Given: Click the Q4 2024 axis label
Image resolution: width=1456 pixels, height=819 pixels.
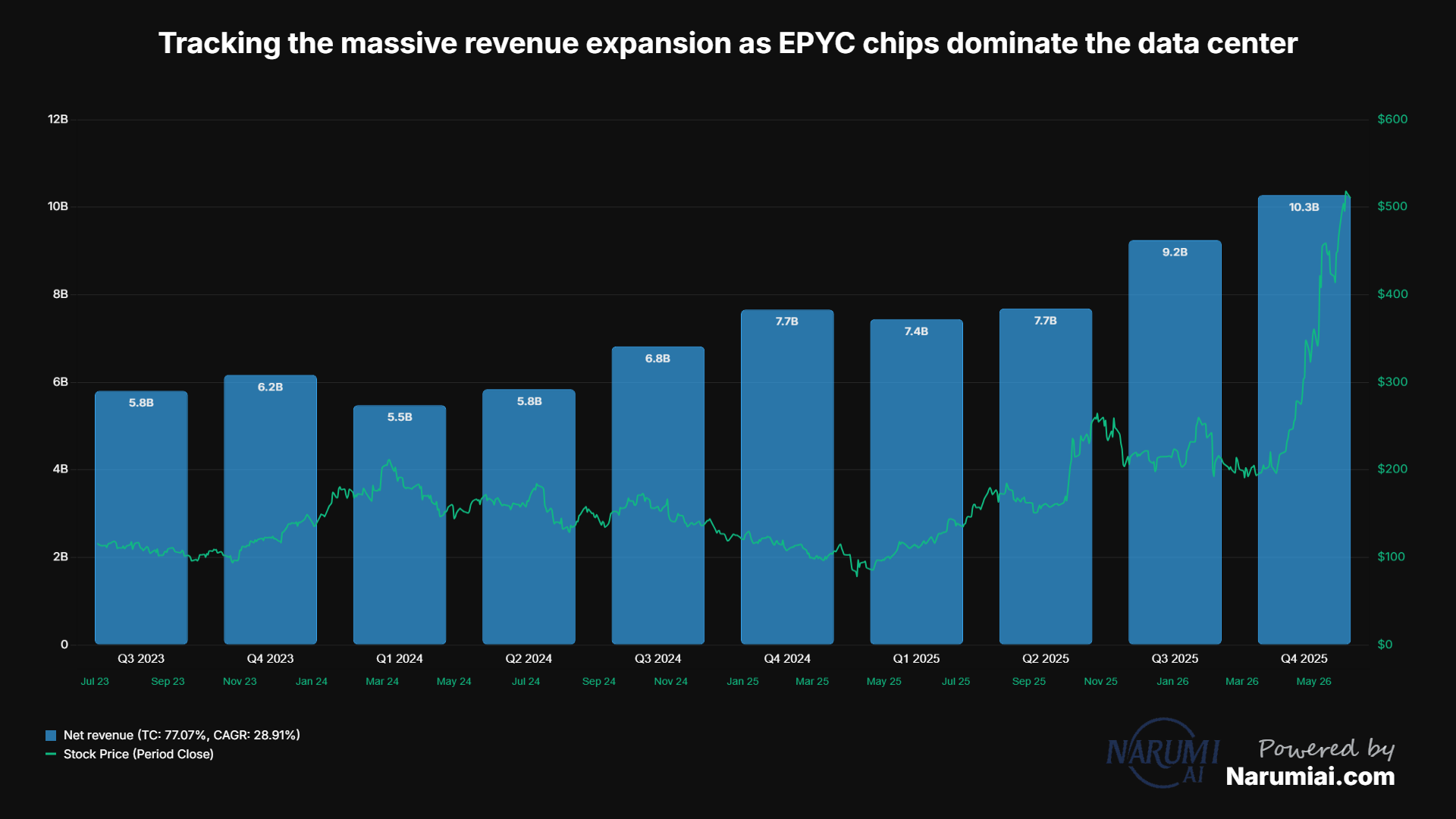Looking at the screenshot, I should [787, 659].
